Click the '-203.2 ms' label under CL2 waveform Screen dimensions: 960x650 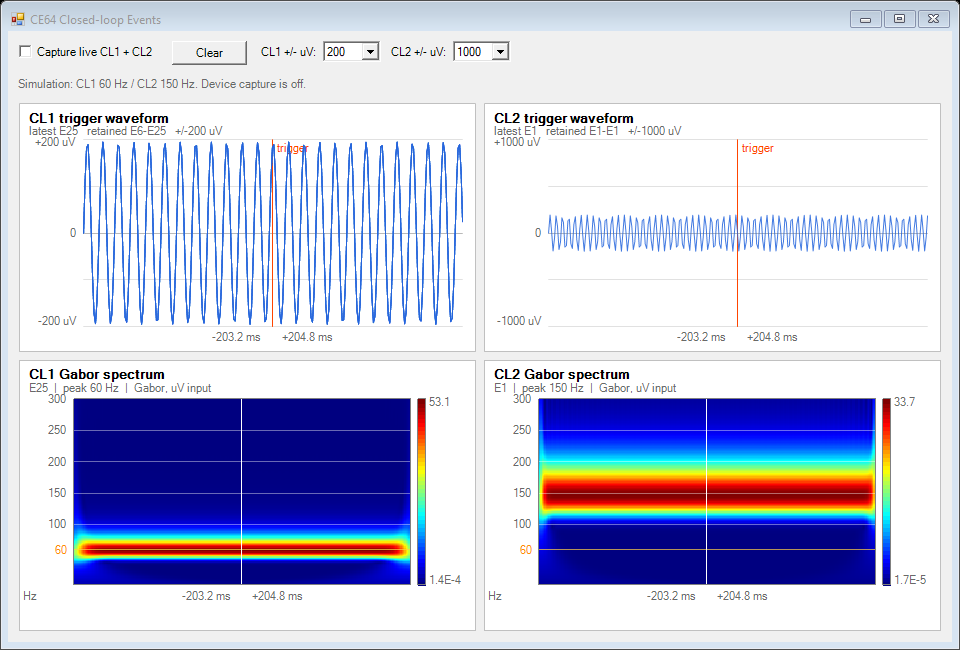701,337
